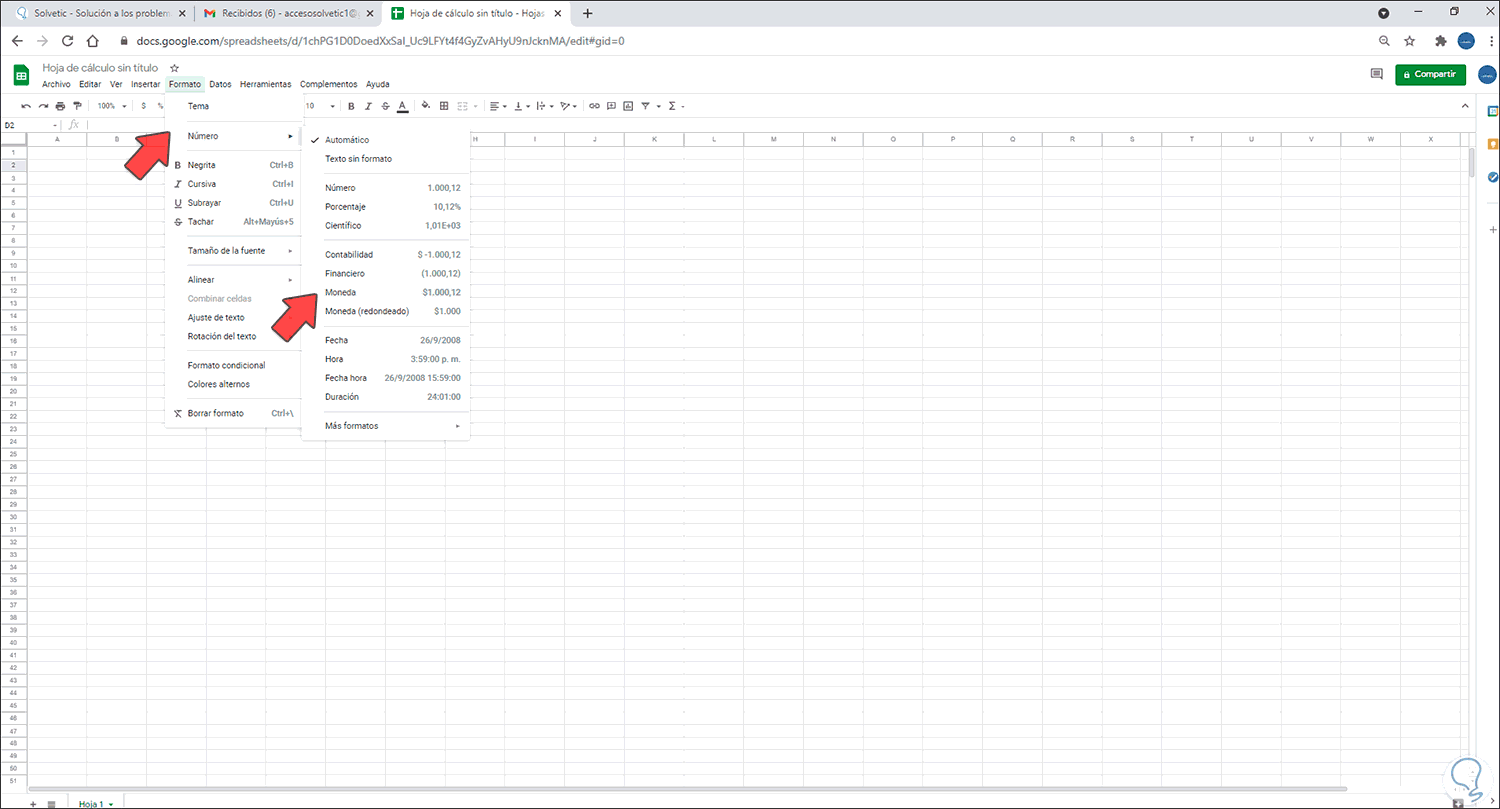The width and height of the screenshot is (1500, 809).
Task: Click the Text color swatch
Action: pos(402,105)
